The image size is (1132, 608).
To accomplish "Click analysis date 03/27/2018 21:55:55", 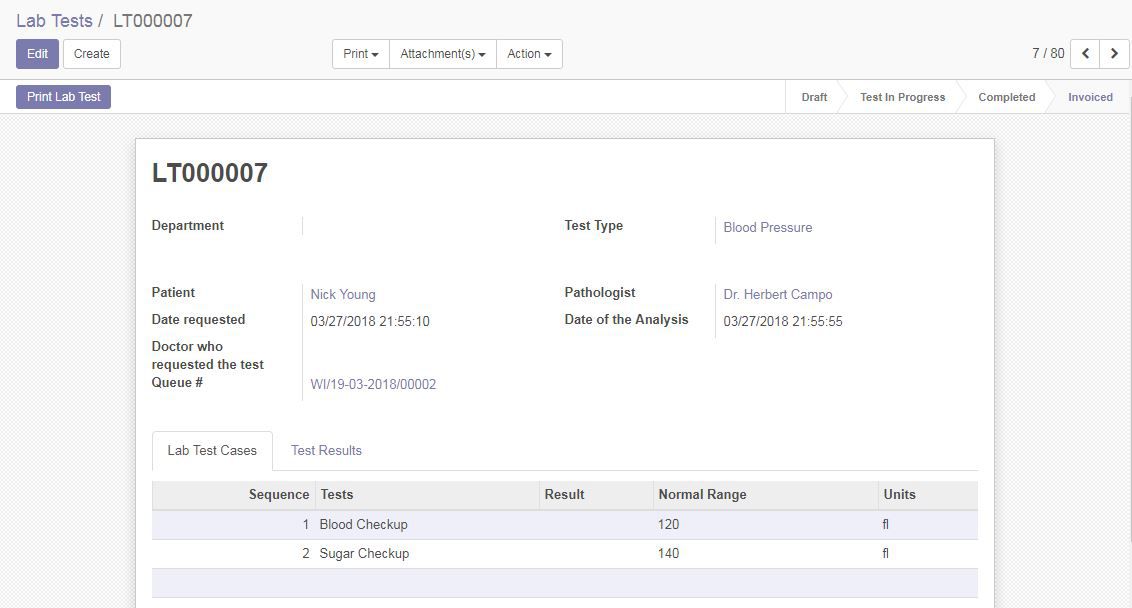I will tap(783, 321).
